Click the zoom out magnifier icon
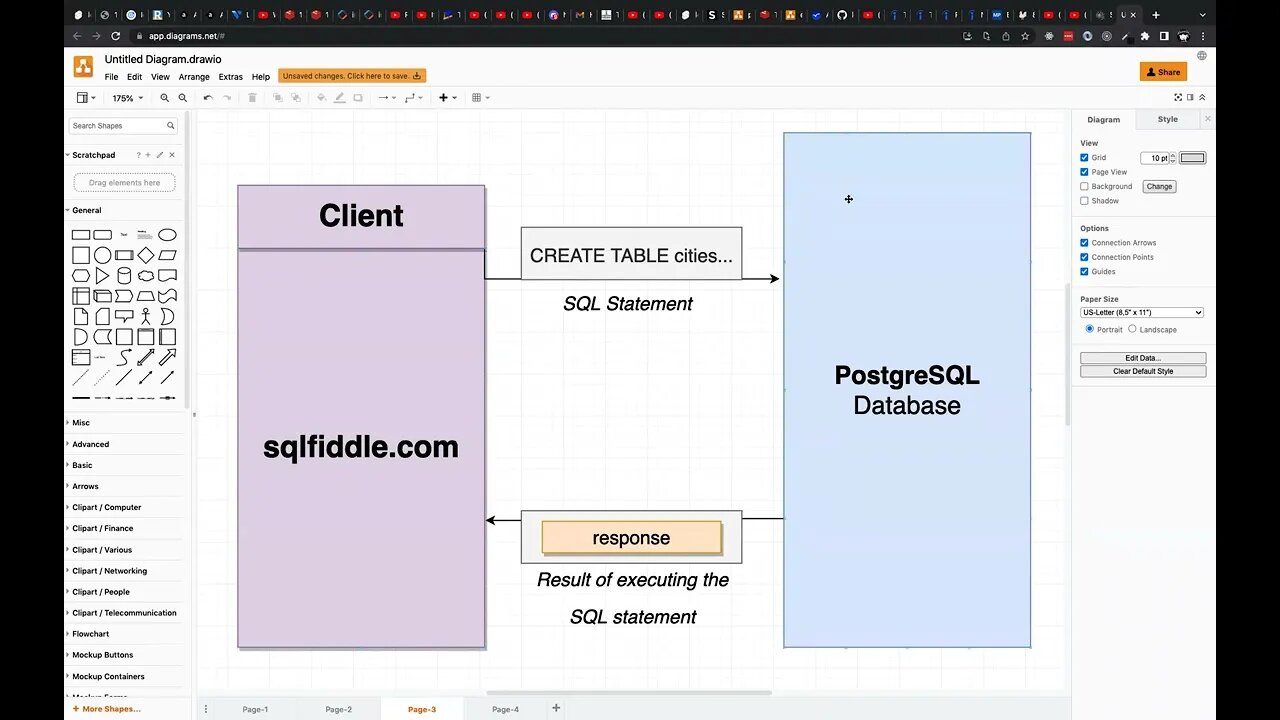Screen dimensions: 1280x720 pyautogui.click(x=182, y=98)
